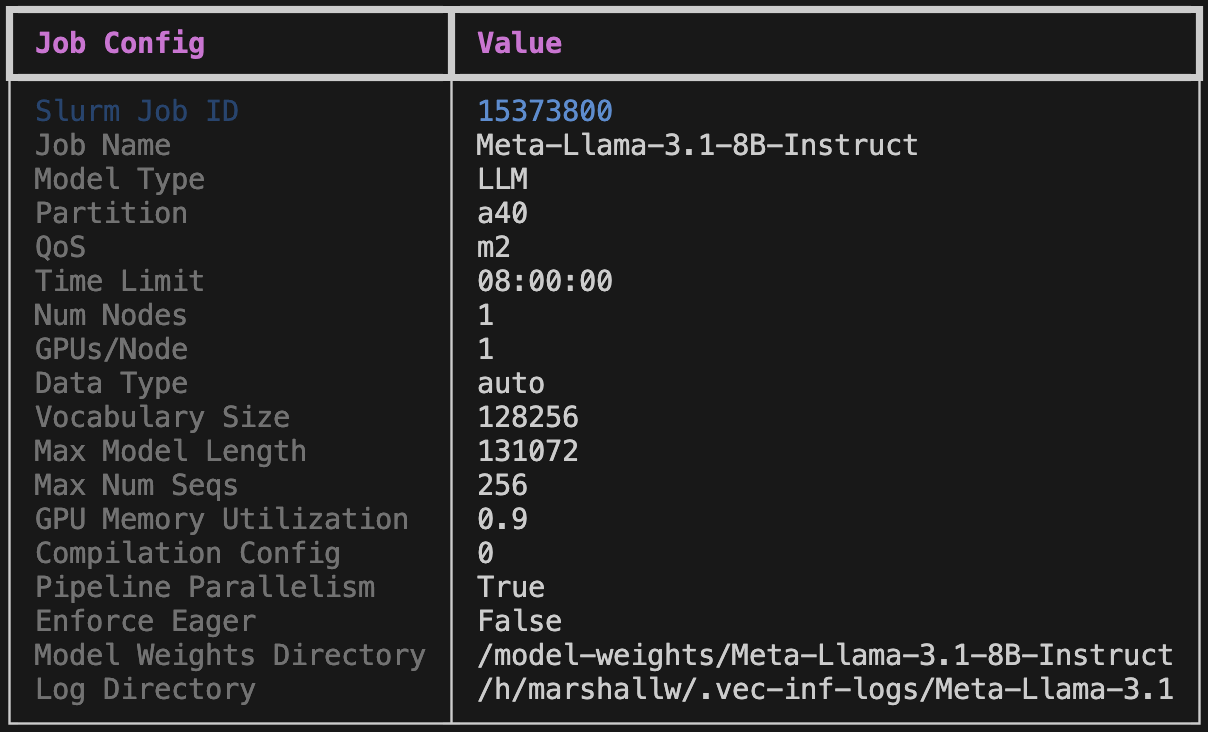Click the Model Type value LLM
1208x732 pixels.
502,179
